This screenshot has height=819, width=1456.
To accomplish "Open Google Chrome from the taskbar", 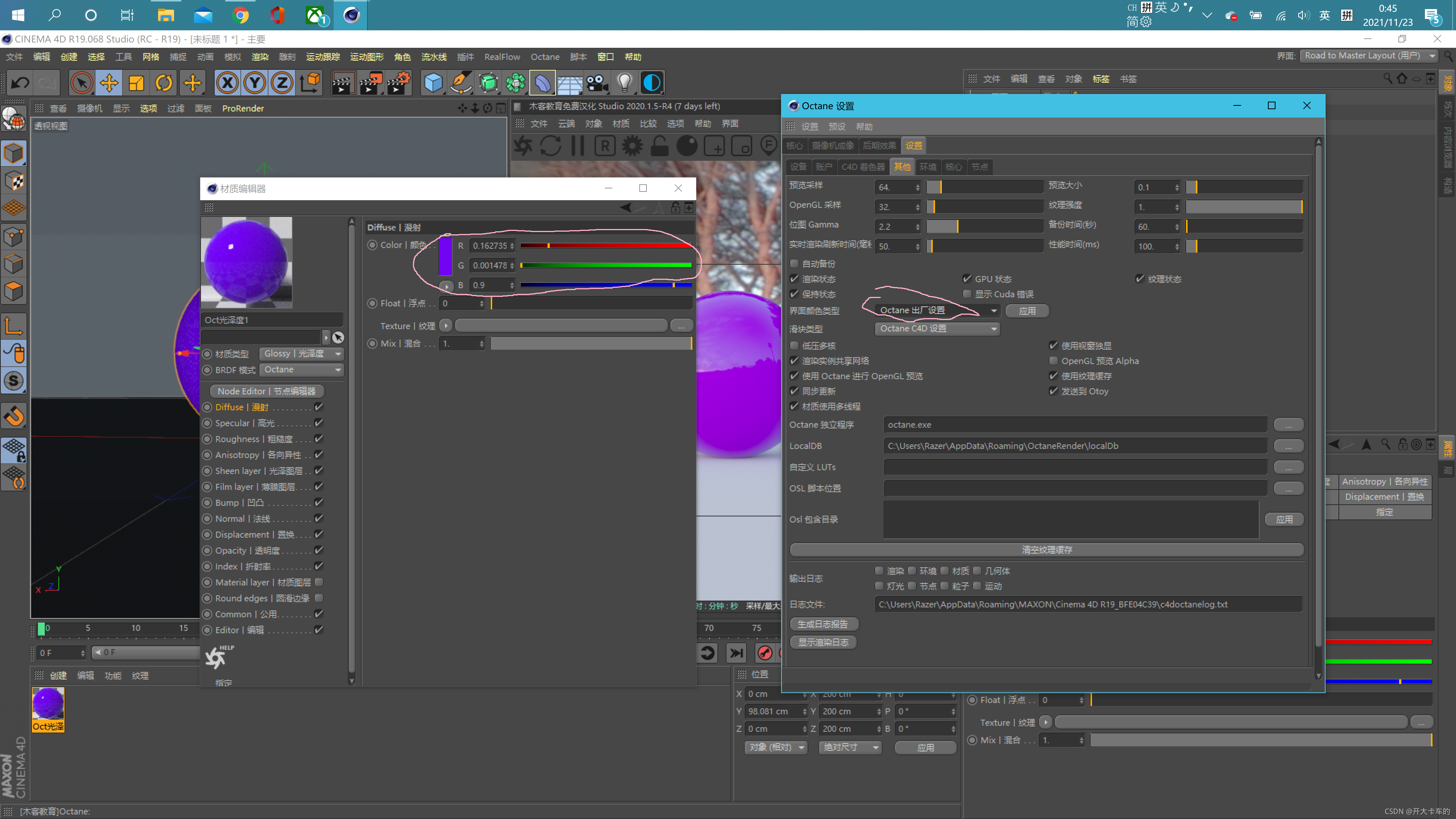I will tap(241, 15).
